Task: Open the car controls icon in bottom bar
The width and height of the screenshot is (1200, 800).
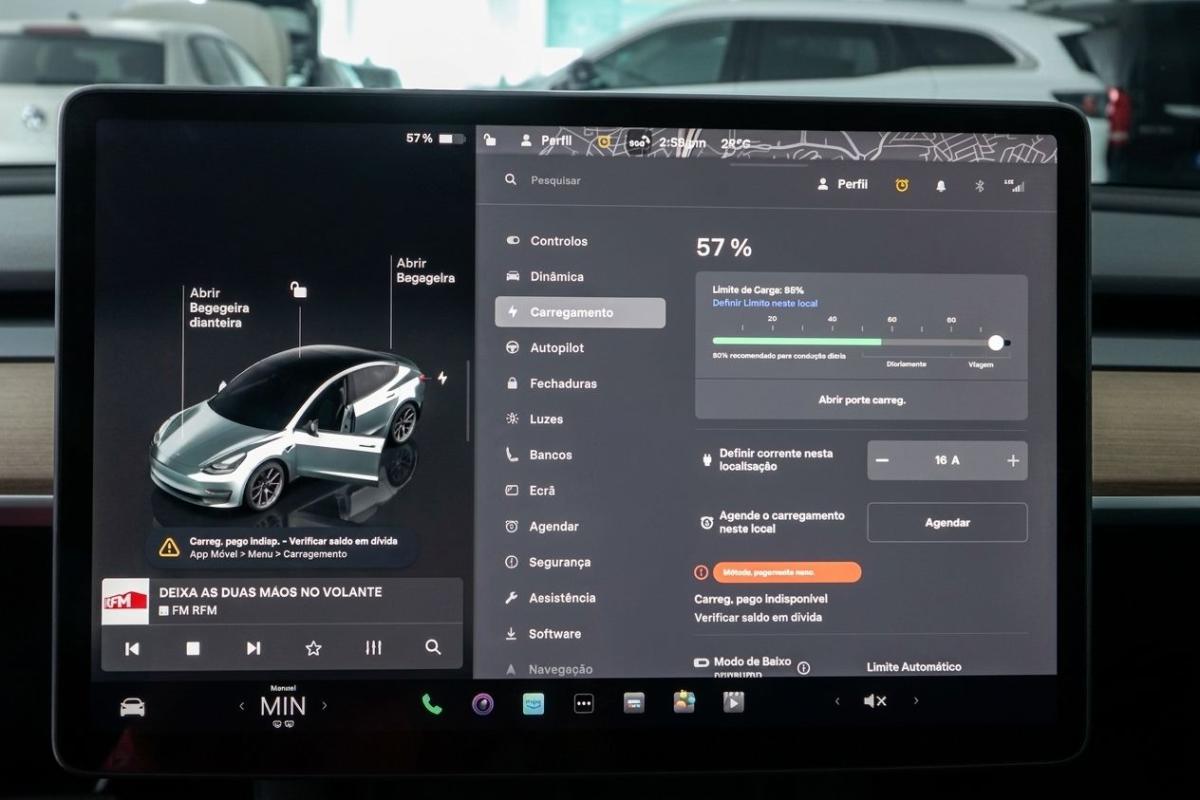Action: click(x=132, y=707)
